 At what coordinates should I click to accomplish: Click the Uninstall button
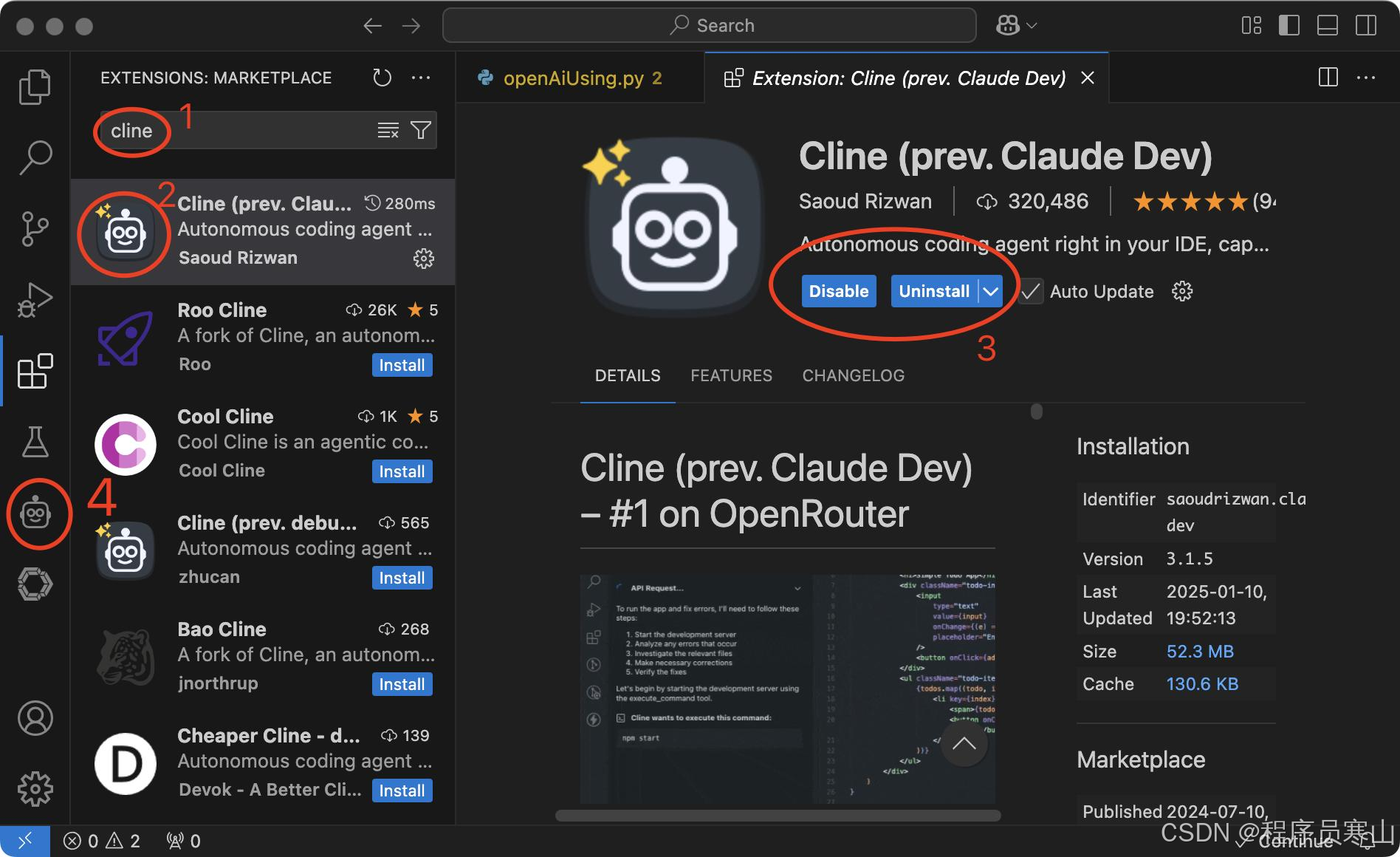934,291
